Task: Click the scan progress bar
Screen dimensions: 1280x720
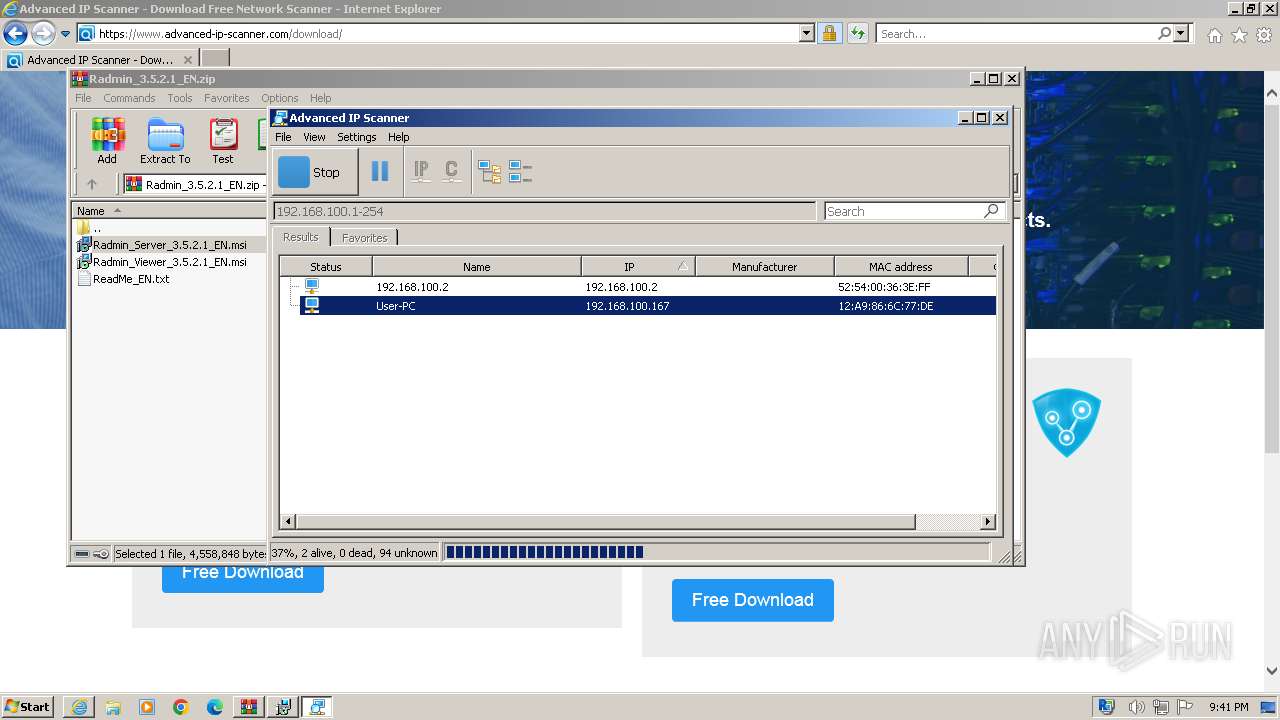Action: 716,552
